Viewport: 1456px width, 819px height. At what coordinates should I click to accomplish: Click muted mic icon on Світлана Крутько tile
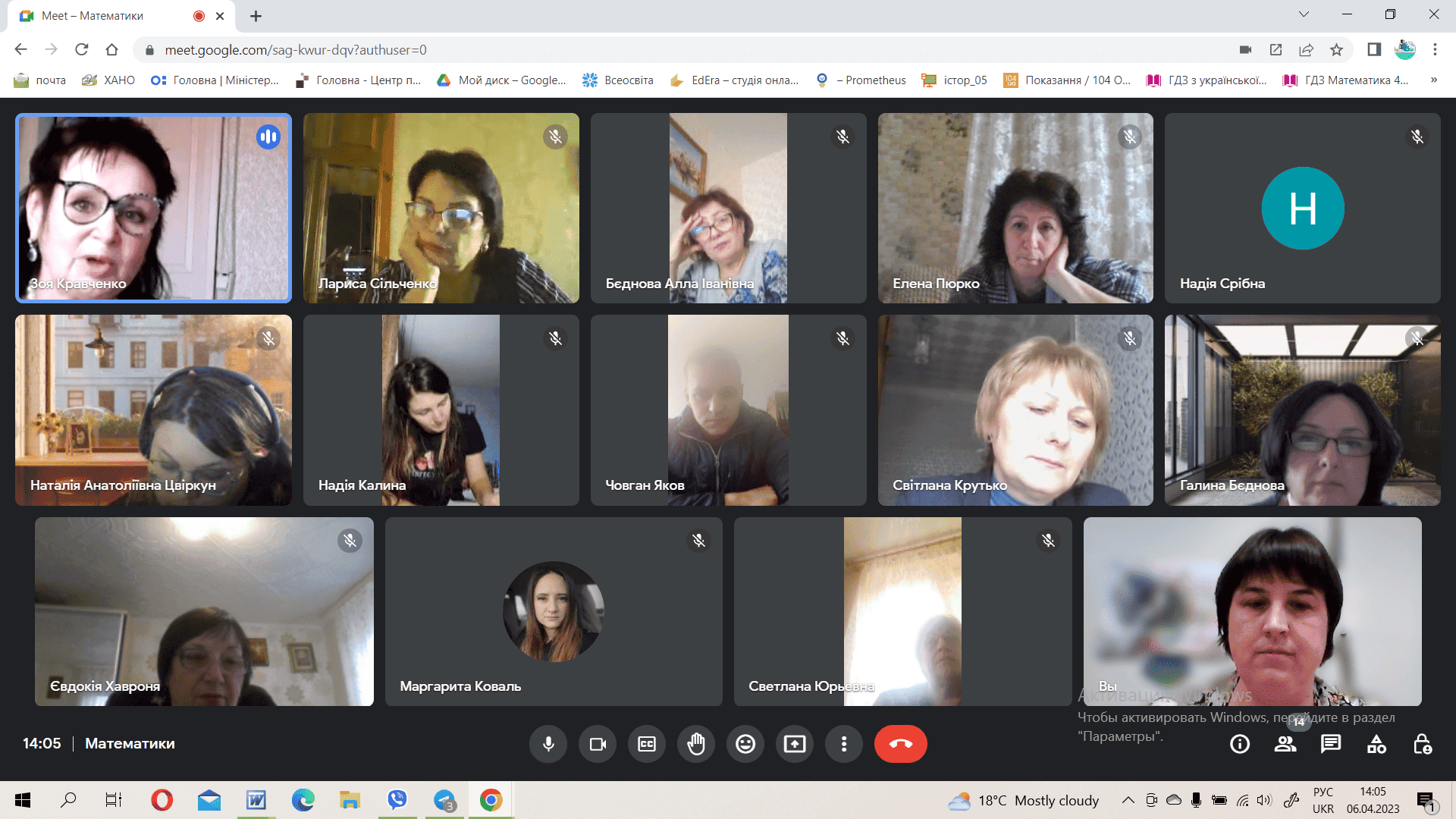pos(1130,338)
